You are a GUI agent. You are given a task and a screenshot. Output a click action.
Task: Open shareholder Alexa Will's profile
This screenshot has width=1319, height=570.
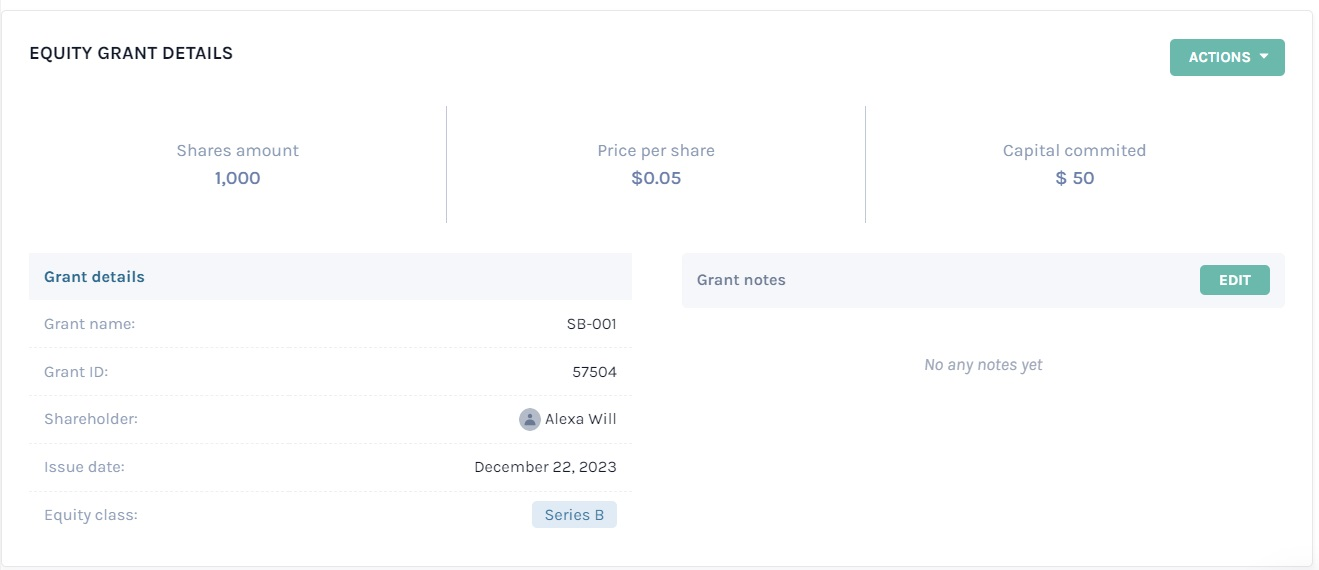click(581, 419)
